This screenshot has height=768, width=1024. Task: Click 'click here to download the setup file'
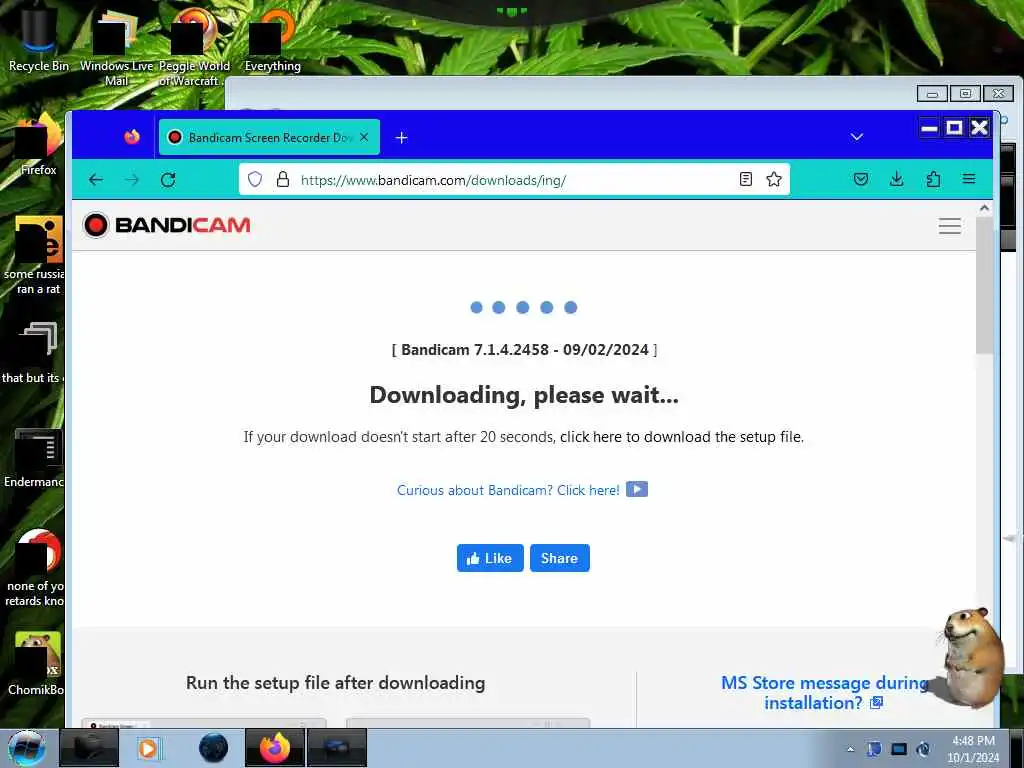coord(681,437)
